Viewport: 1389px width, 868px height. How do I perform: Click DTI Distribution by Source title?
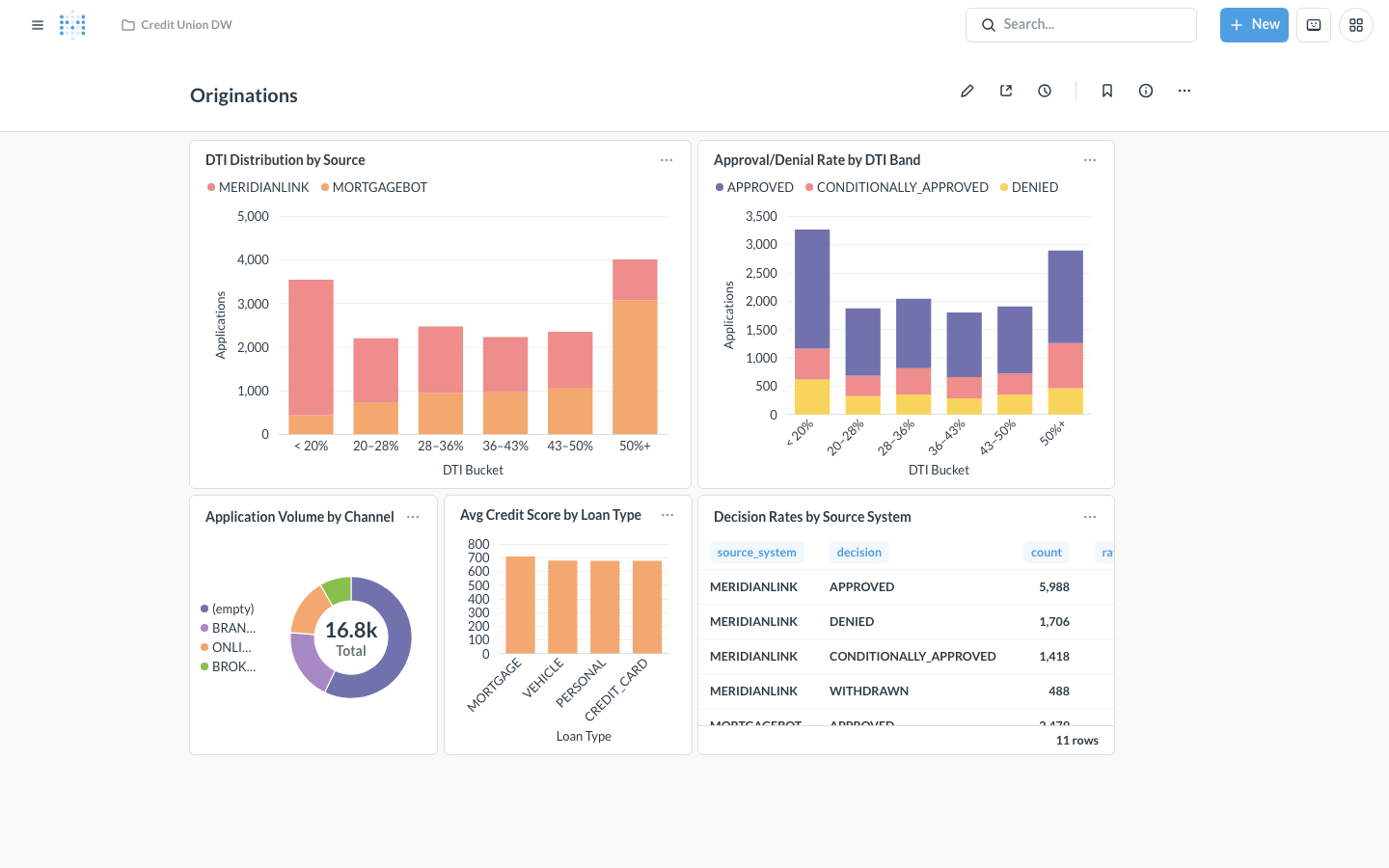click(x=285, y=160)
